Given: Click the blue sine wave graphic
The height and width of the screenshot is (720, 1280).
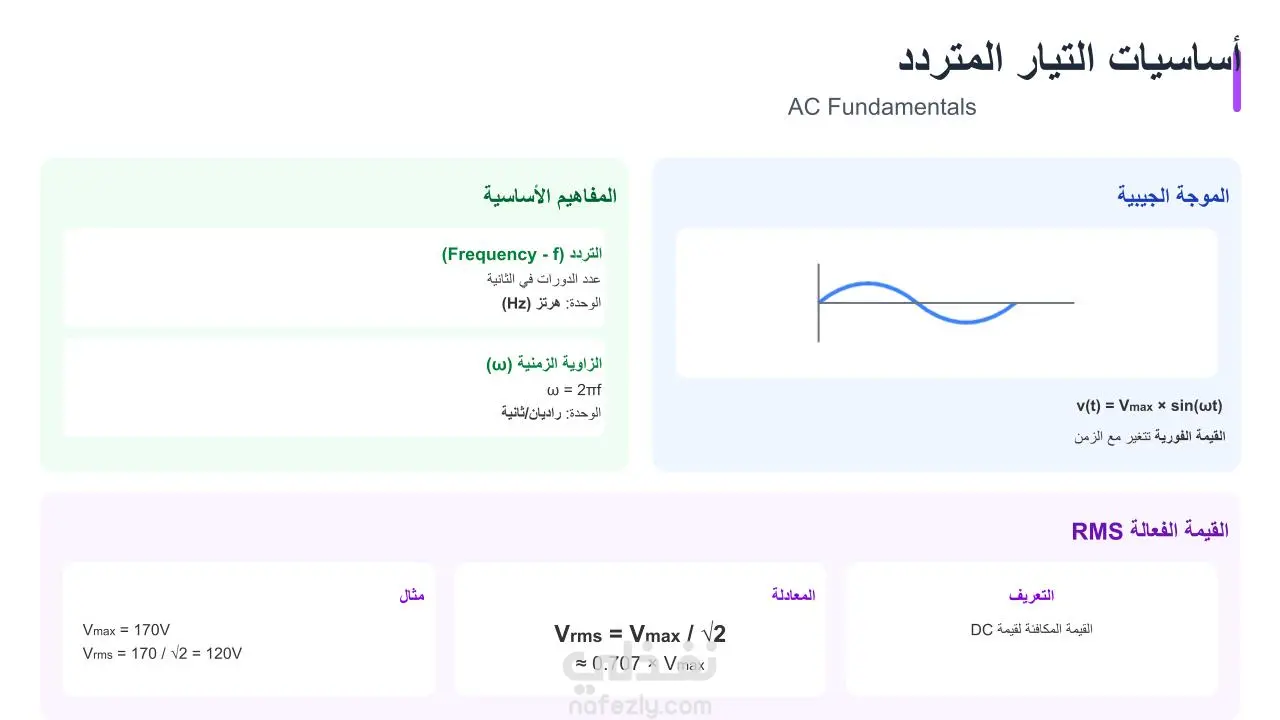Looking at the screenshot, I should coord(917,303).
